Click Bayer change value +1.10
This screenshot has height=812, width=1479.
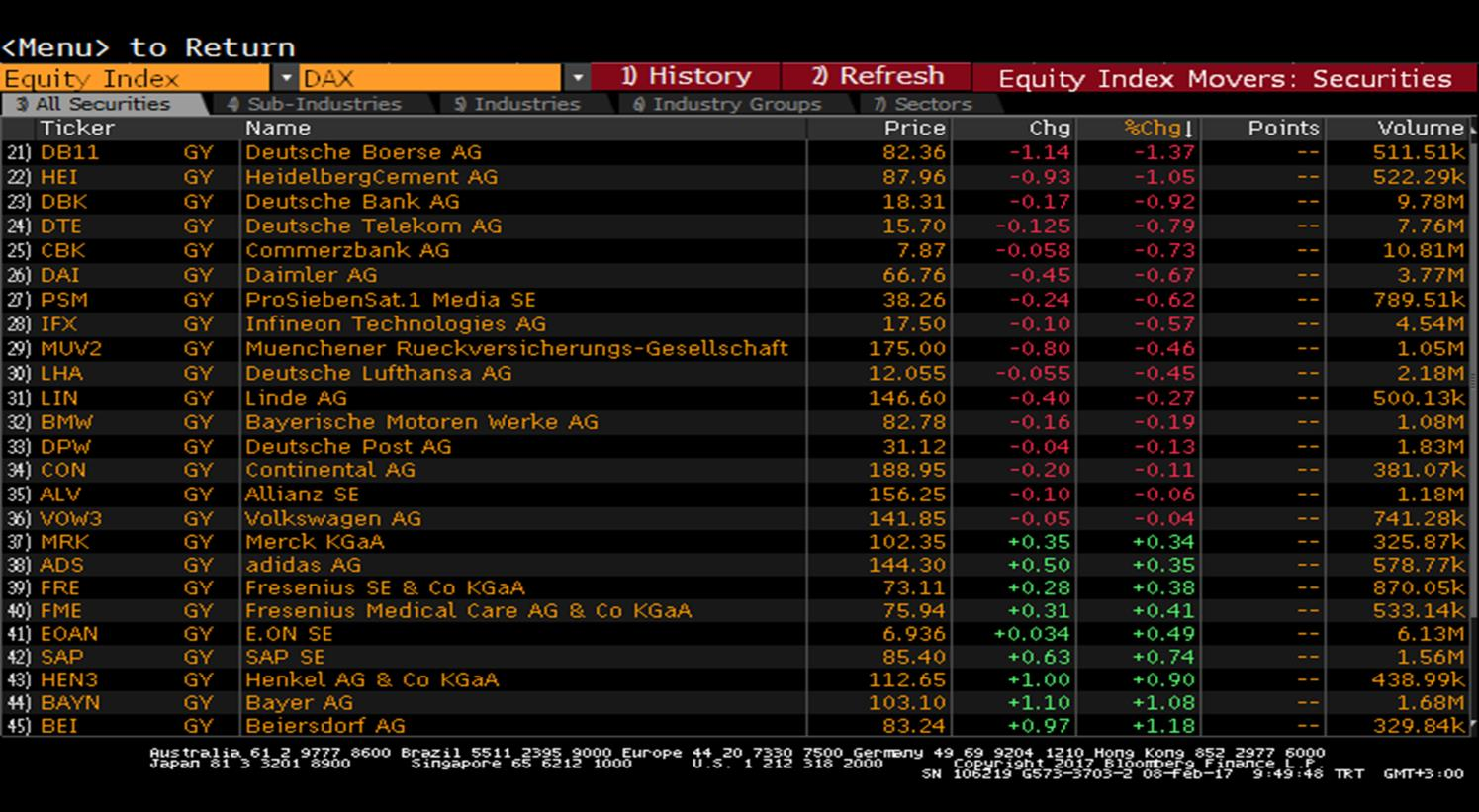pos(1039,702)
